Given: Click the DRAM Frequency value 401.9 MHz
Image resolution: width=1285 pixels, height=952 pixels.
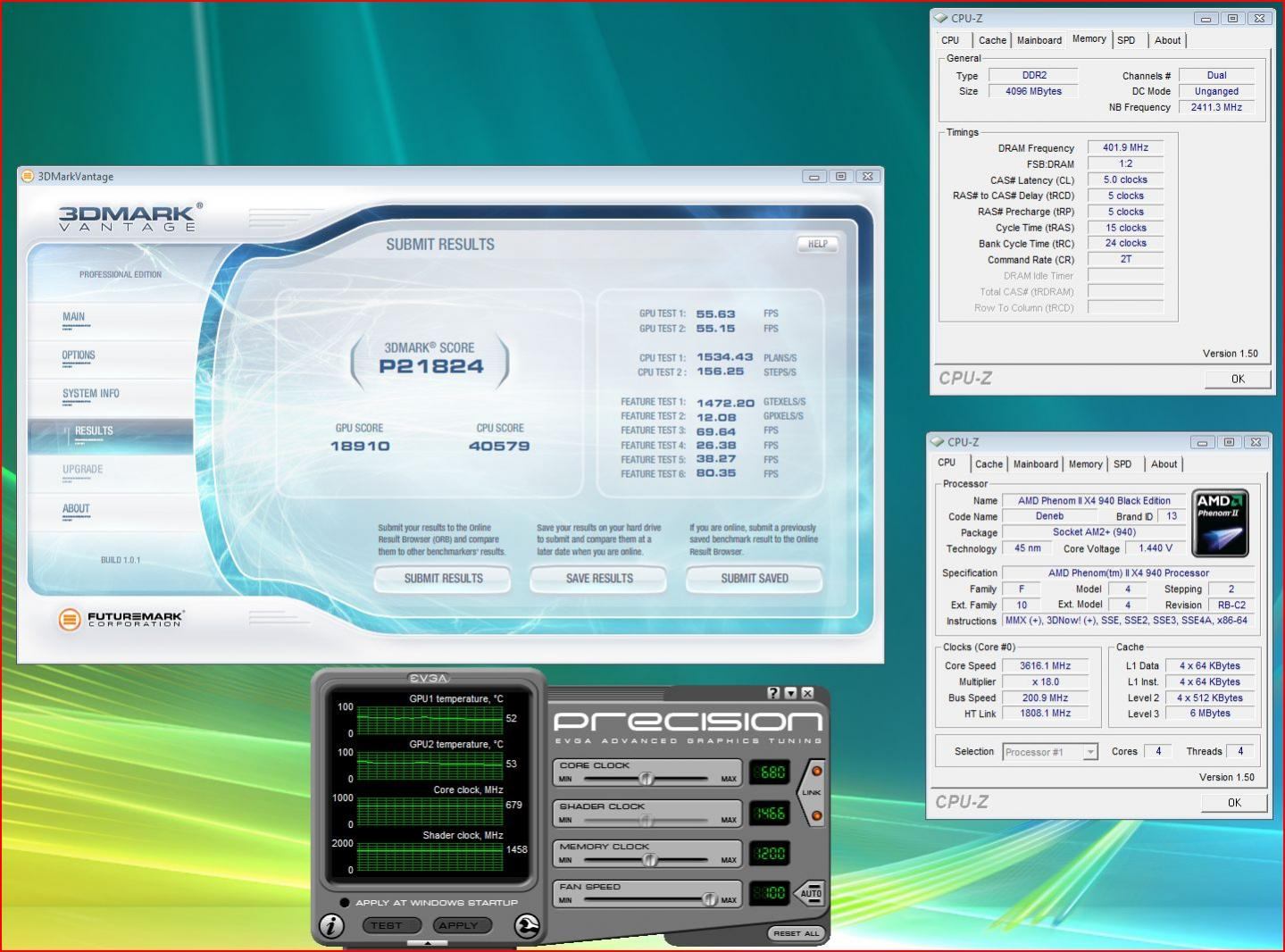Looking at the screenshot, I should (x=1125, y=148).
